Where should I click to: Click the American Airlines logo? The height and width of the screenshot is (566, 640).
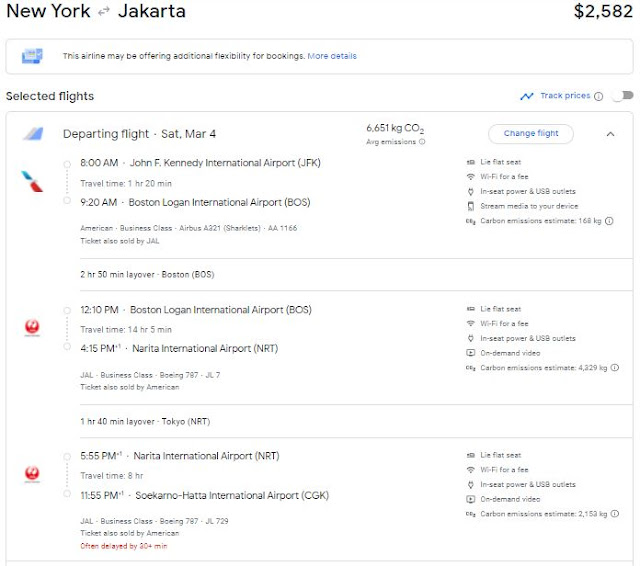click(x=31, y=181)
